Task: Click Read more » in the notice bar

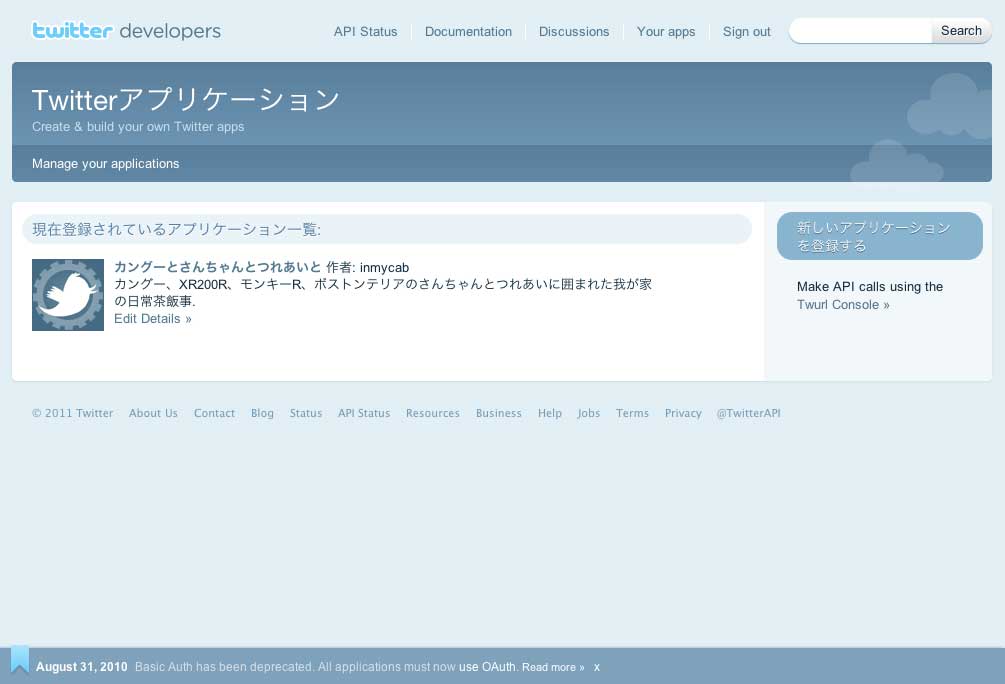Action: point(553,667)
